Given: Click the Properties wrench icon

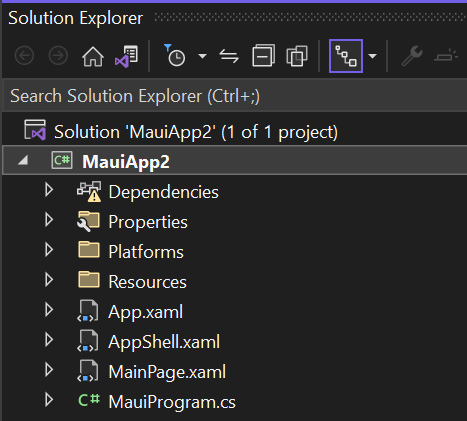Looking at the screenshot, I should [x=412, y=56].
